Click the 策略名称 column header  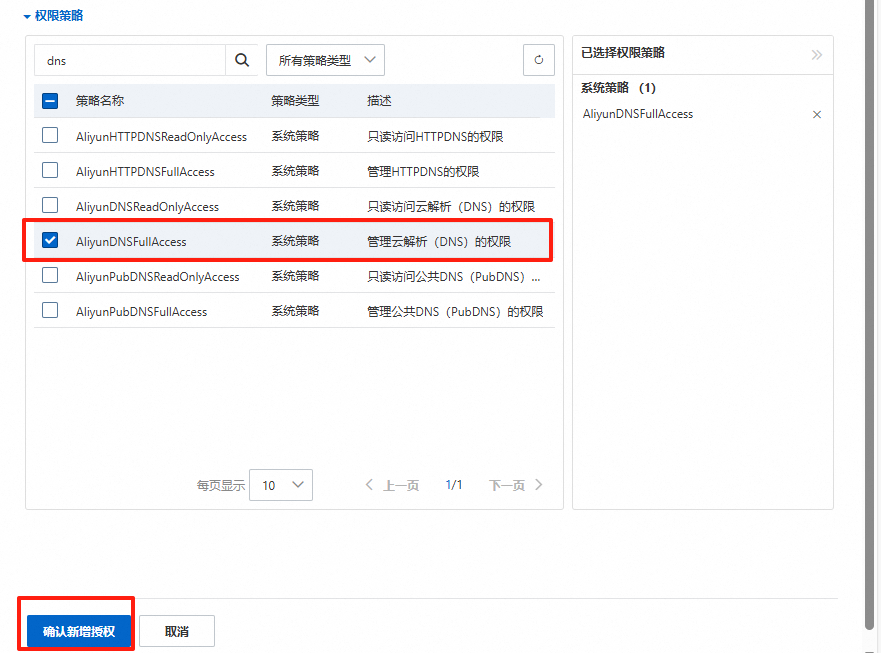pyautogui.click(x=100, y=101)
